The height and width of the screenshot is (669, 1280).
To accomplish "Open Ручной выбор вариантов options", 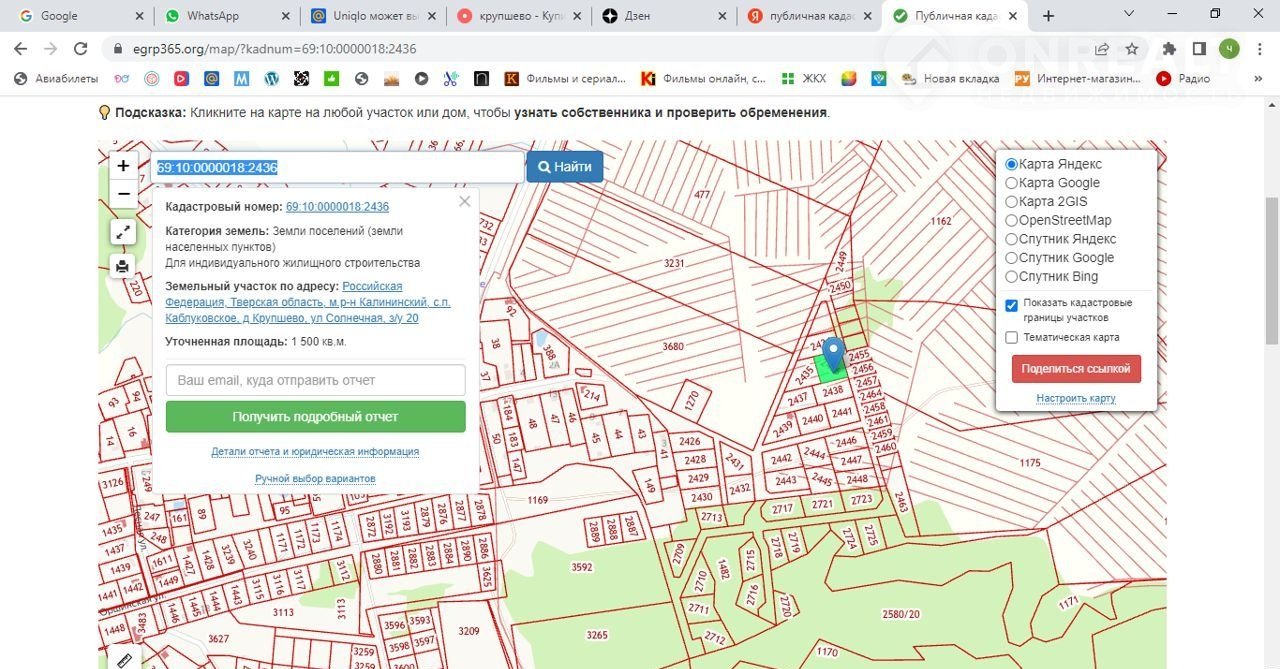I will coord(315,479).
